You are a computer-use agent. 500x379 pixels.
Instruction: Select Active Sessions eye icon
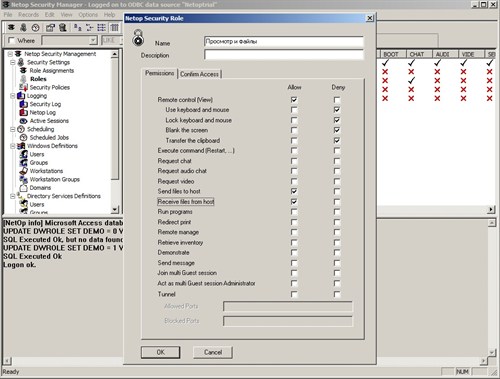(x=23, y=121)
